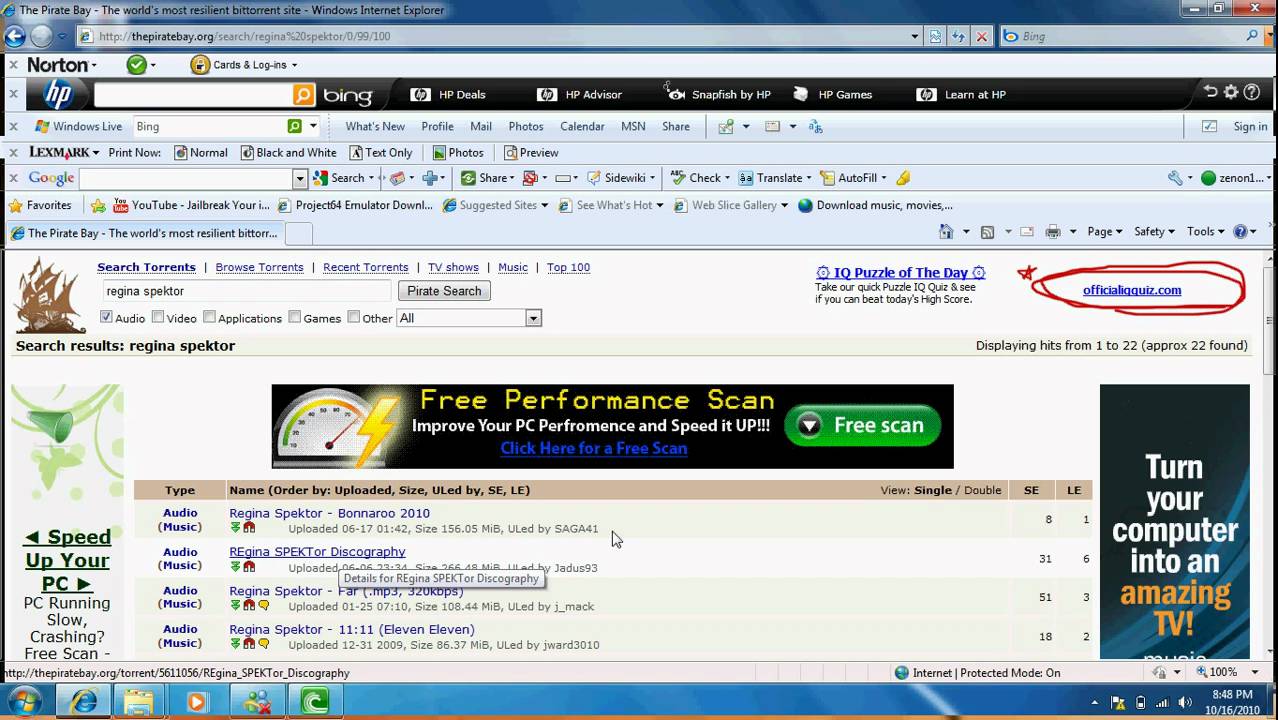
Task: Check the Applications checkbox
Action: [209, 317]
